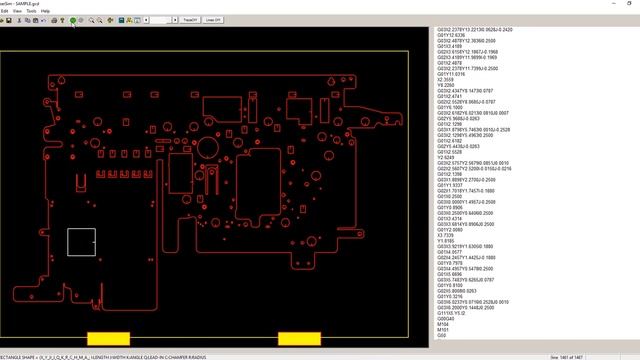The image size is (640, 360).
Task: Select the X3.7339 code line
Action: click(x=445, y=236)
